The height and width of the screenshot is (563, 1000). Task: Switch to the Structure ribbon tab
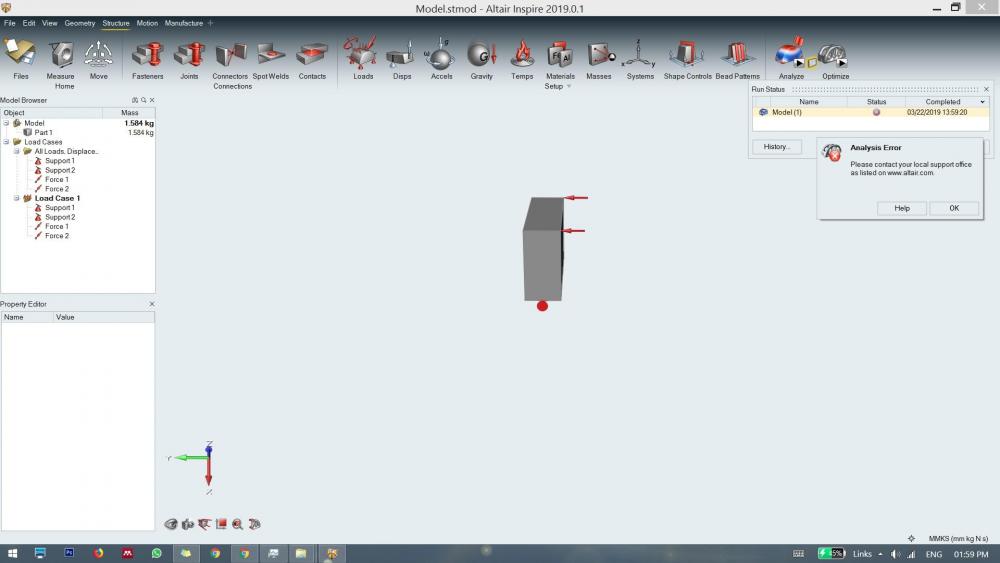pos(115,23)
